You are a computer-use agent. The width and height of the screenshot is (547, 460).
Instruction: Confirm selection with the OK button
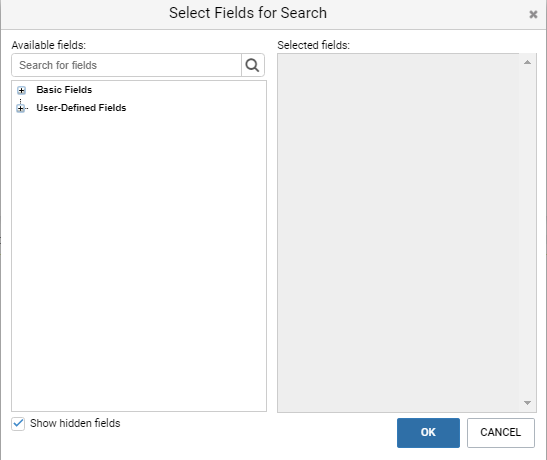pos(428,432)
